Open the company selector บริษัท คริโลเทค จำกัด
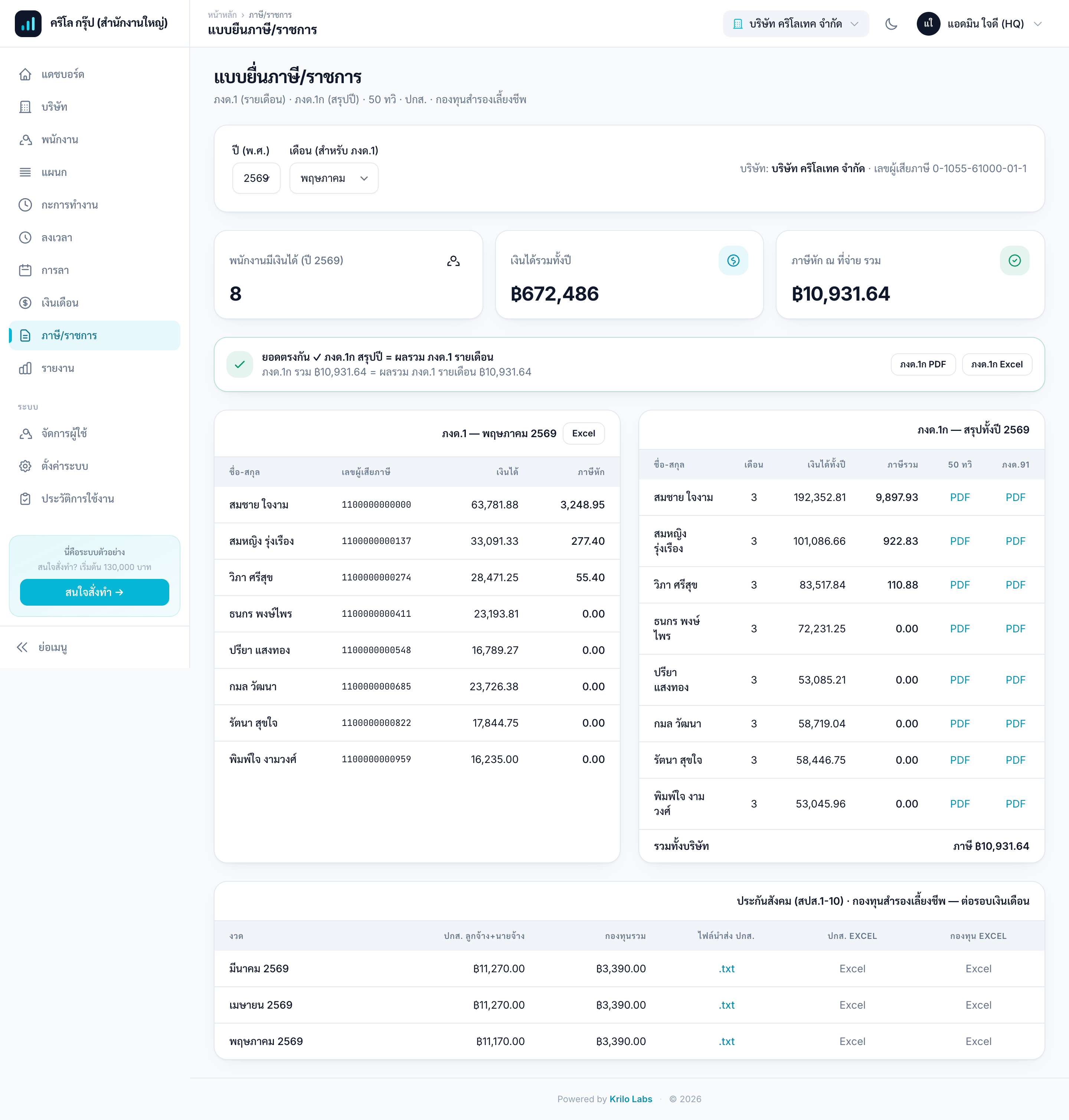The width and height of the screenshot is (1069, 1120). [795, 24]
